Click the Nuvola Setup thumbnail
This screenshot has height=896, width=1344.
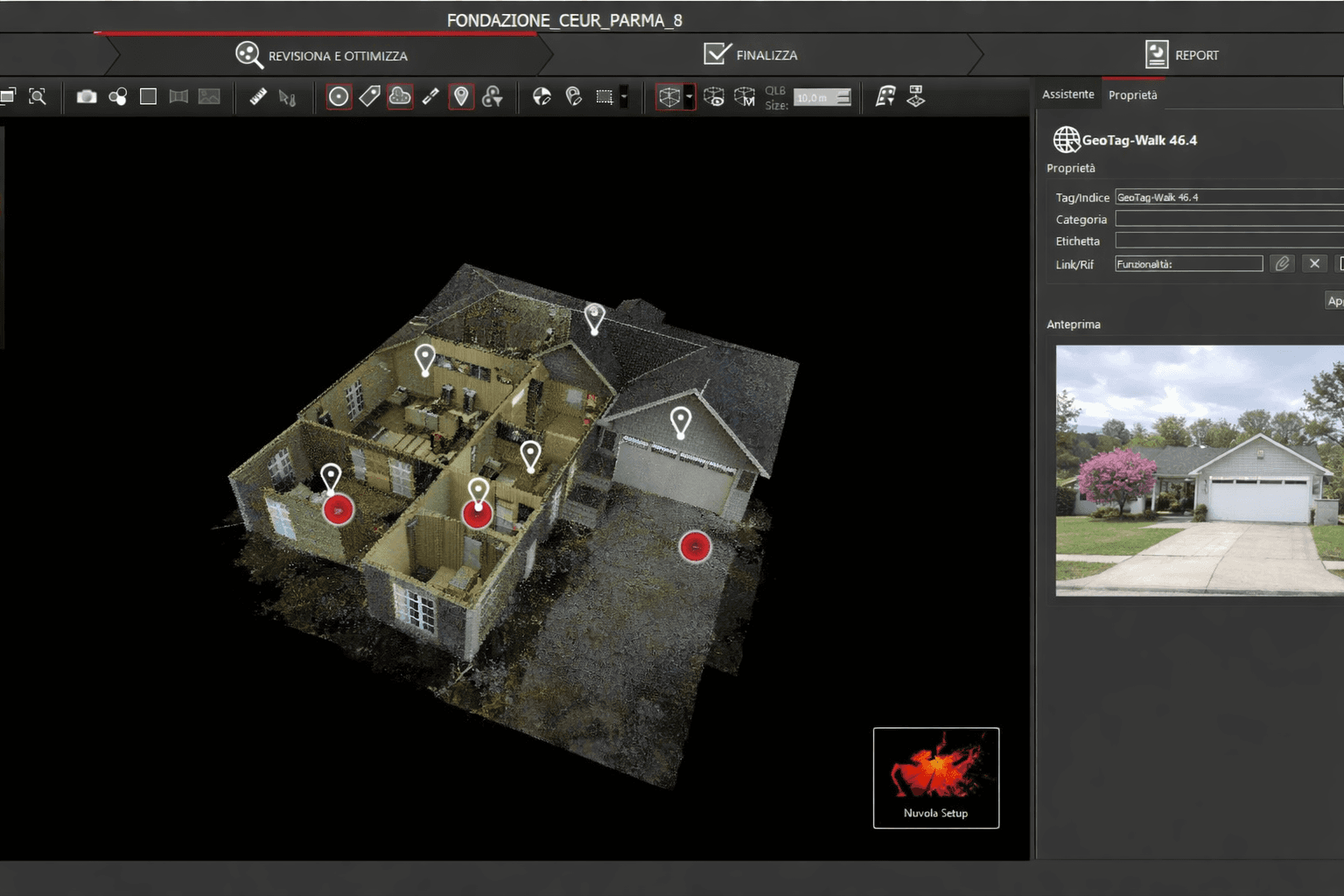pos(935,777)
